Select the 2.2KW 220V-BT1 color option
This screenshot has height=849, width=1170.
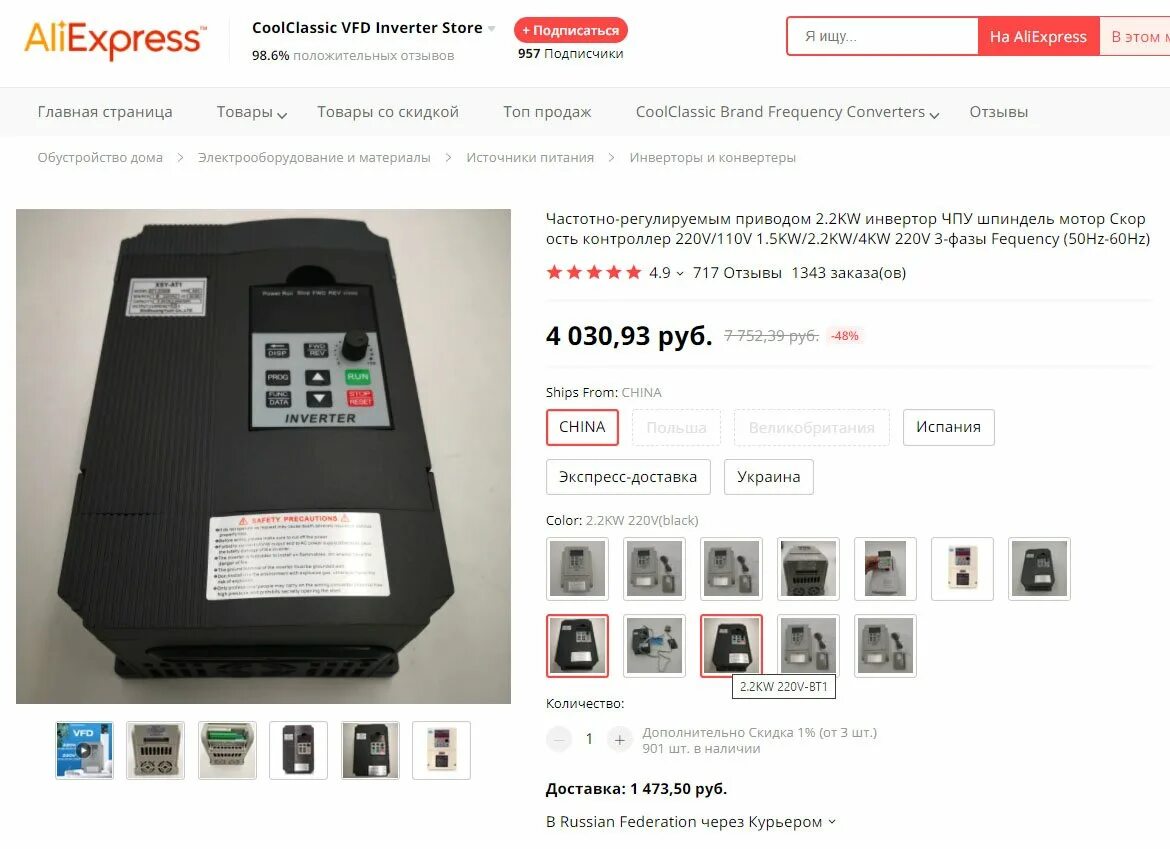coord(731,645)
